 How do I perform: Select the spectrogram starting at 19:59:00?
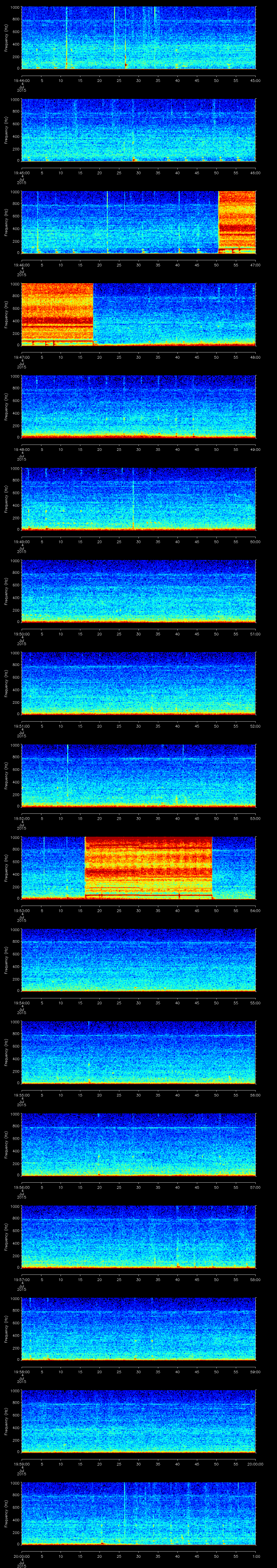(138, 1421)
